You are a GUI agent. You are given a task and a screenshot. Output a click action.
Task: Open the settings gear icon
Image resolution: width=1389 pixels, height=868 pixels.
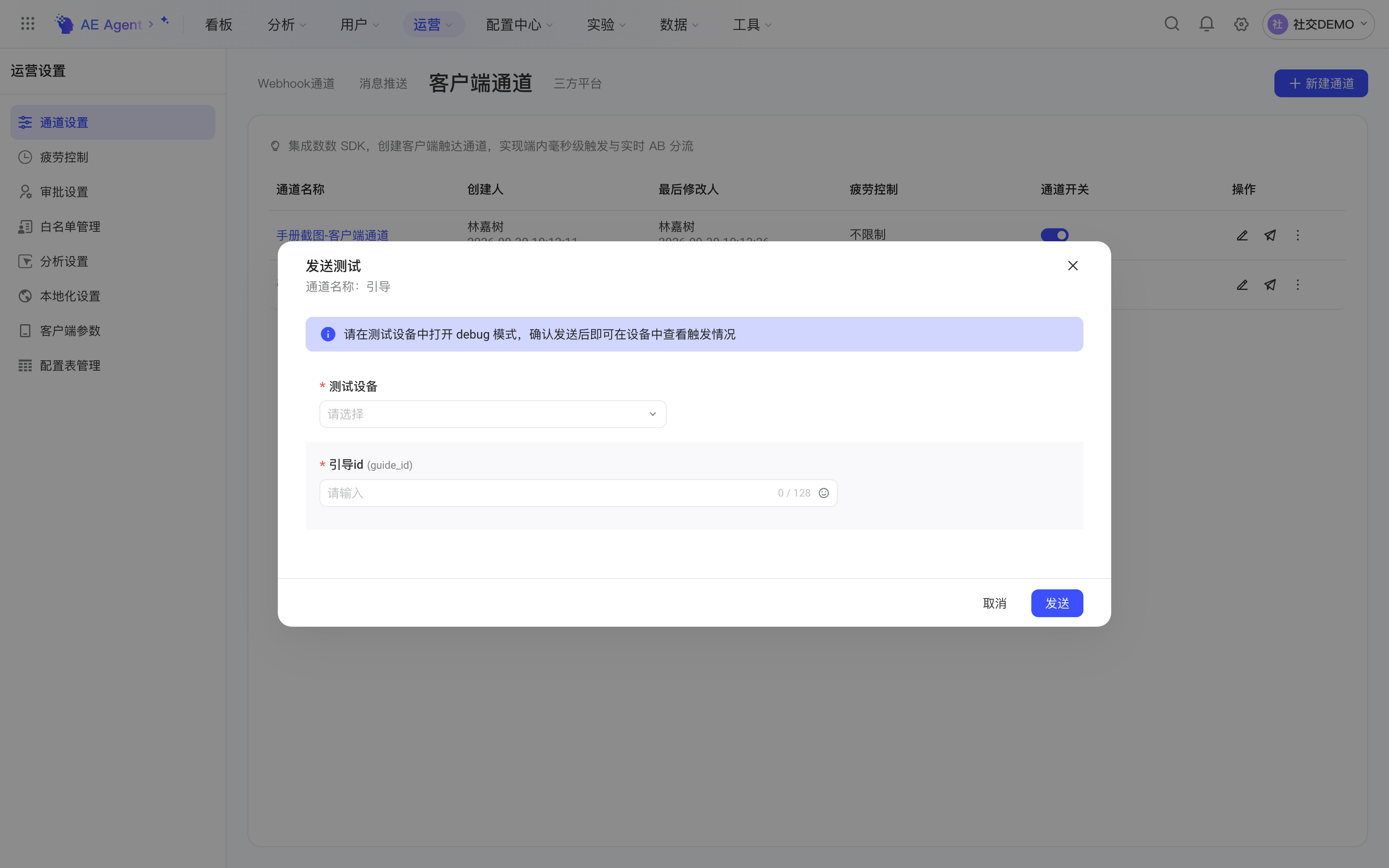tap(1241, 24)
